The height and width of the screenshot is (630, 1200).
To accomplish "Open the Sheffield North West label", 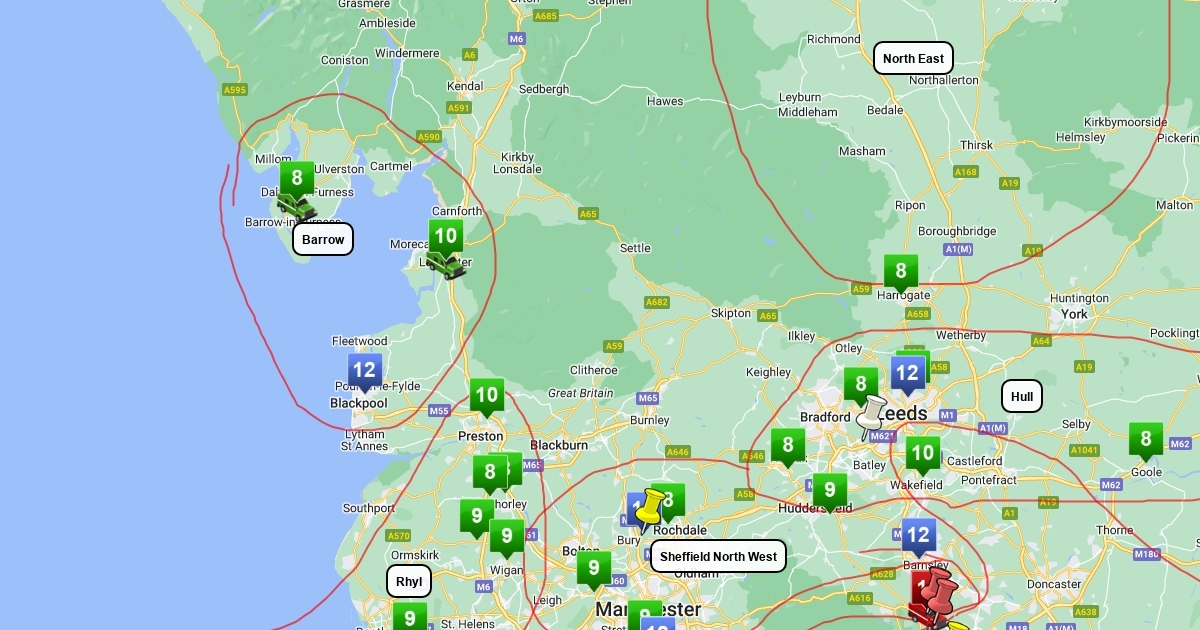I will pyautogui.click(x=717, y=556).
